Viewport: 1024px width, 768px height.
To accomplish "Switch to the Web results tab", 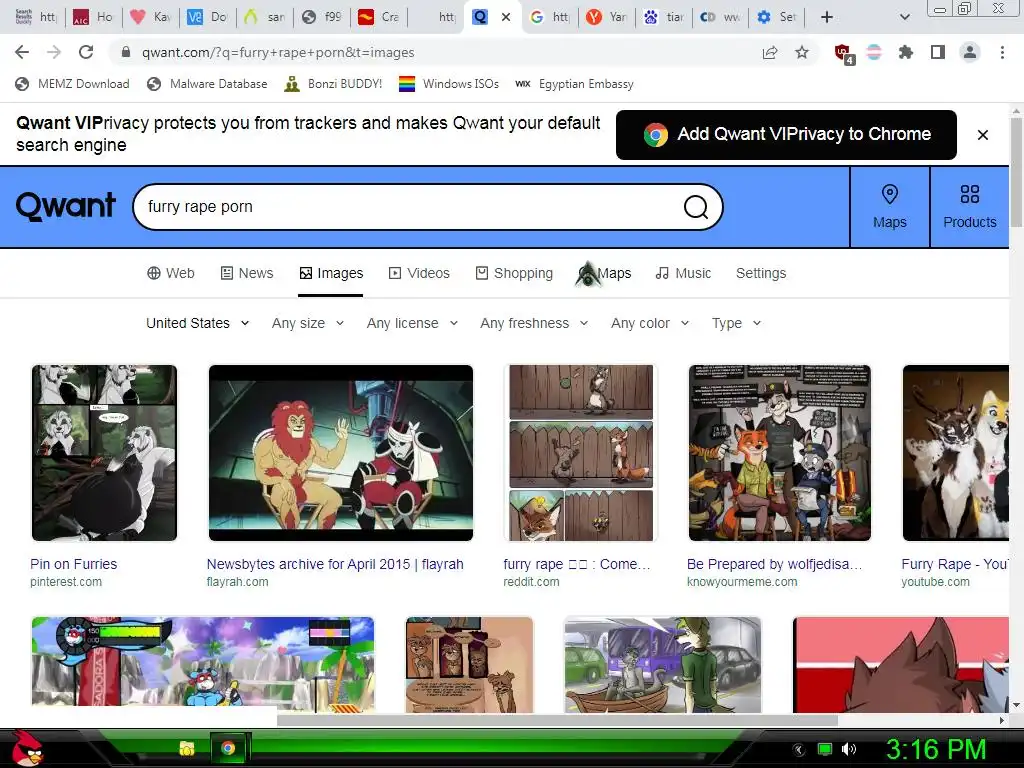I will pos(170,273).
